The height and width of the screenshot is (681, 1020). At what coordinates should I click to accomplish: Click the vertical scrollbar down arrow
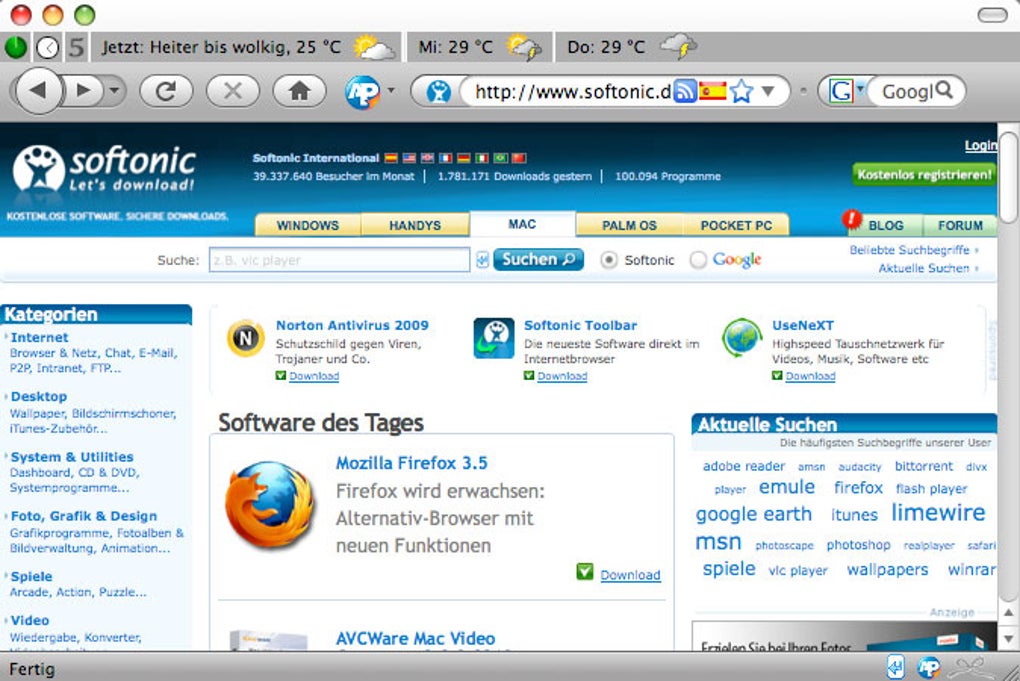[x=1008, y=639]
